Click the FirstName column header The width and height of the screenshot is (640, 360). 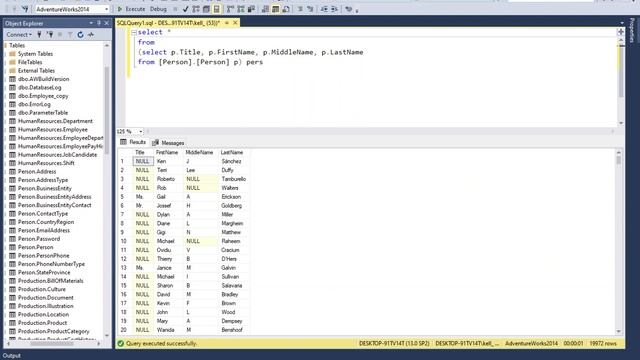pyautogui.click(x=167, y=152)
